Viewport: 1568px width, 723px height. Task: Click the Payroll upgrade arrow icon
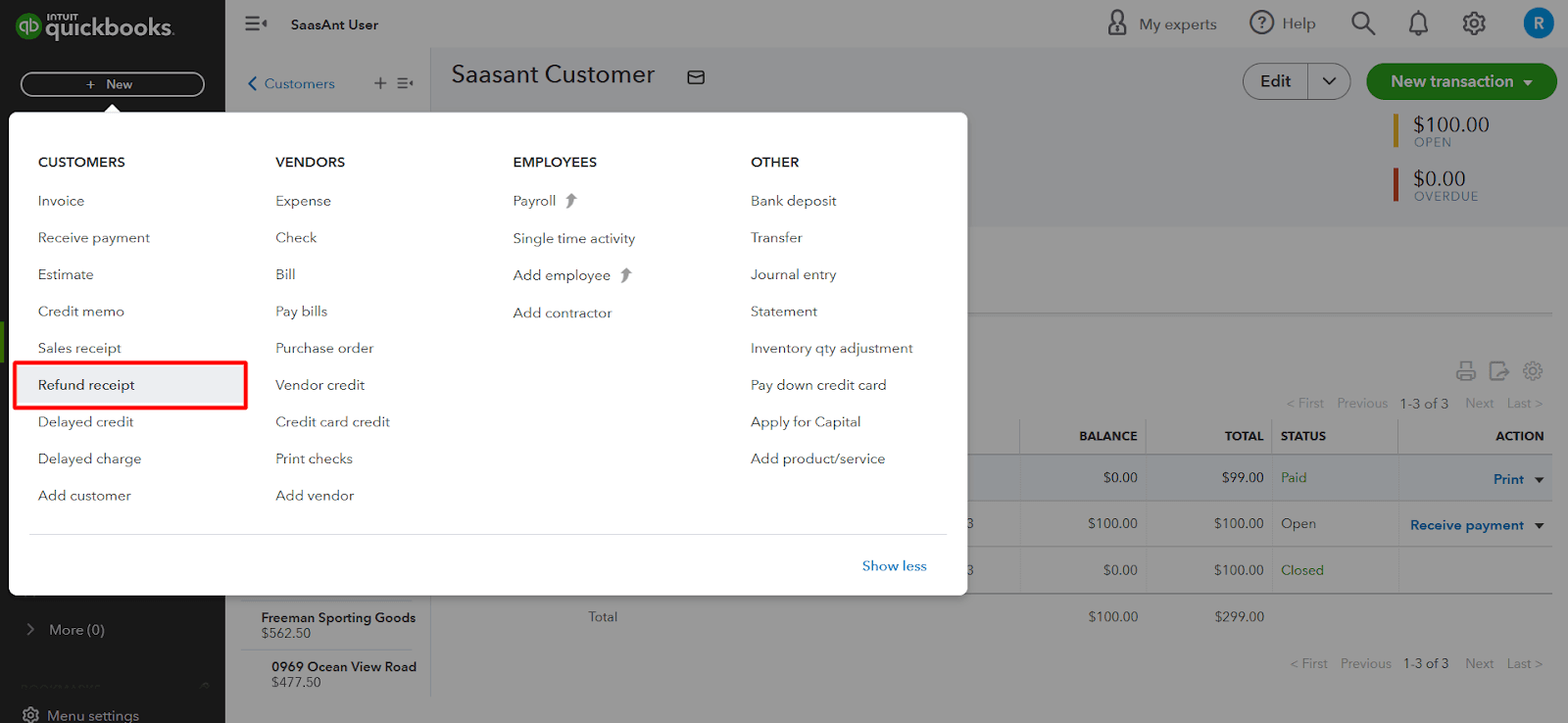(571, 201)
